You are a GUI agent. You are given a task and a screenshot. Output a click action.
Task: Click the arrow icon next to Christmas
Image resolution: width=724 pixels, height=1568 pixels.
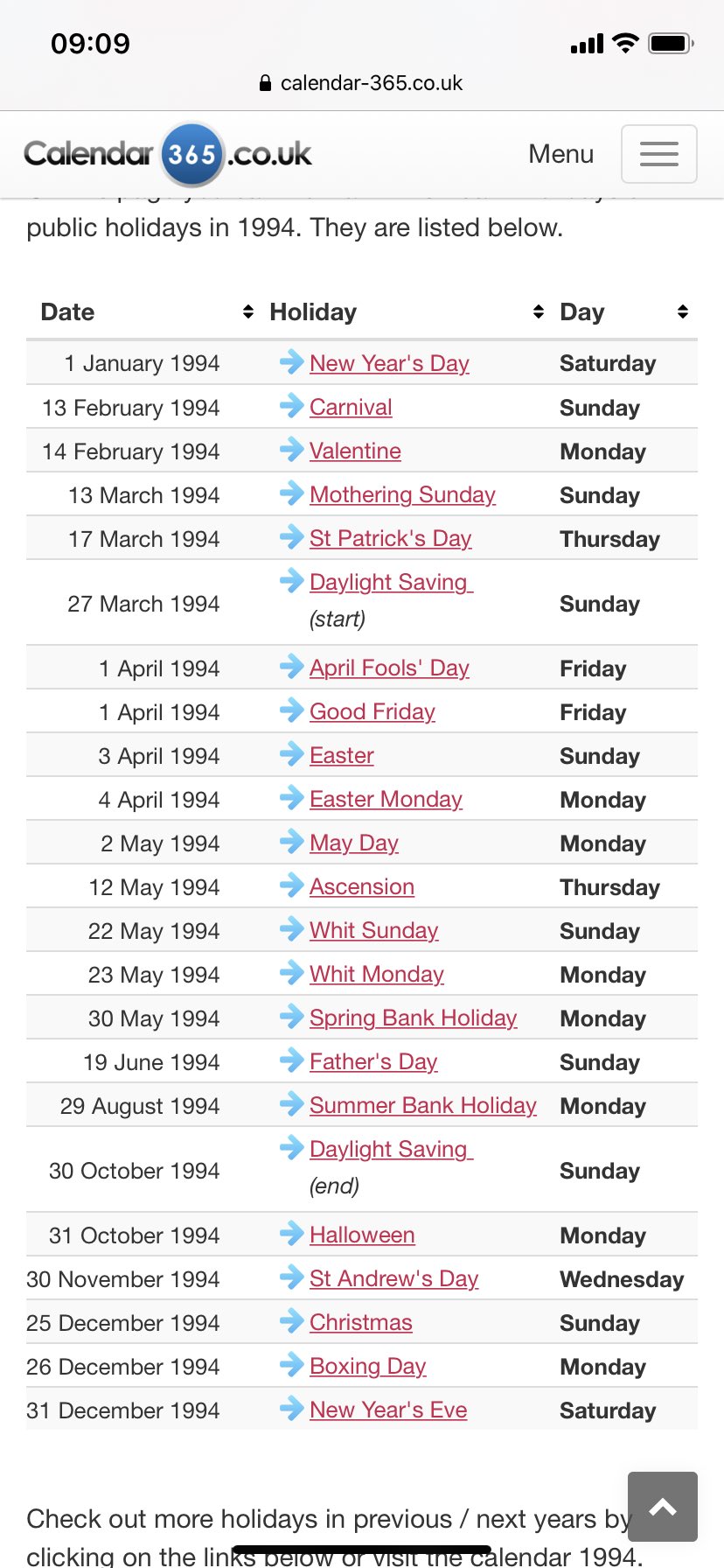291,1320
